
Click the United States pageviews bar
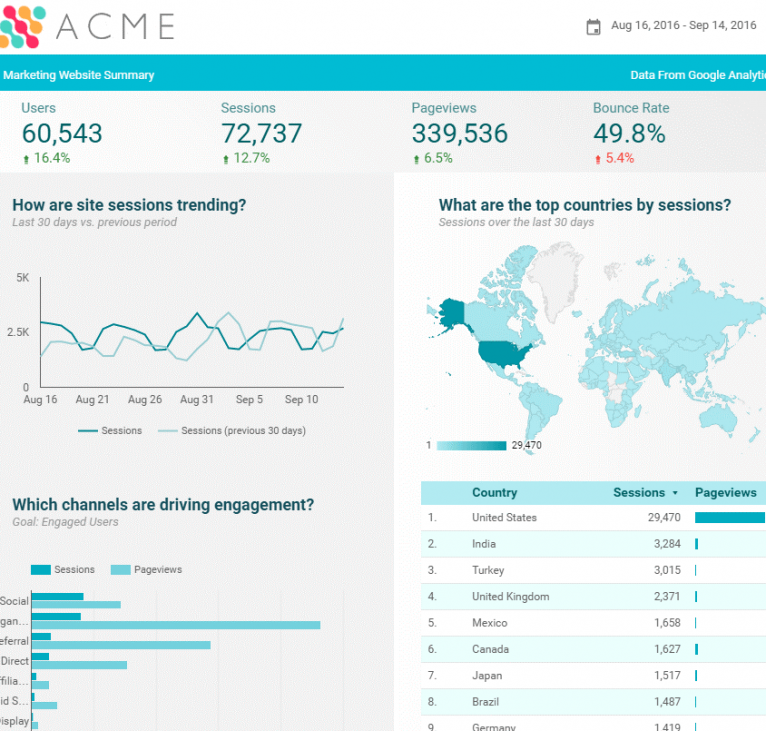[729, 518]
